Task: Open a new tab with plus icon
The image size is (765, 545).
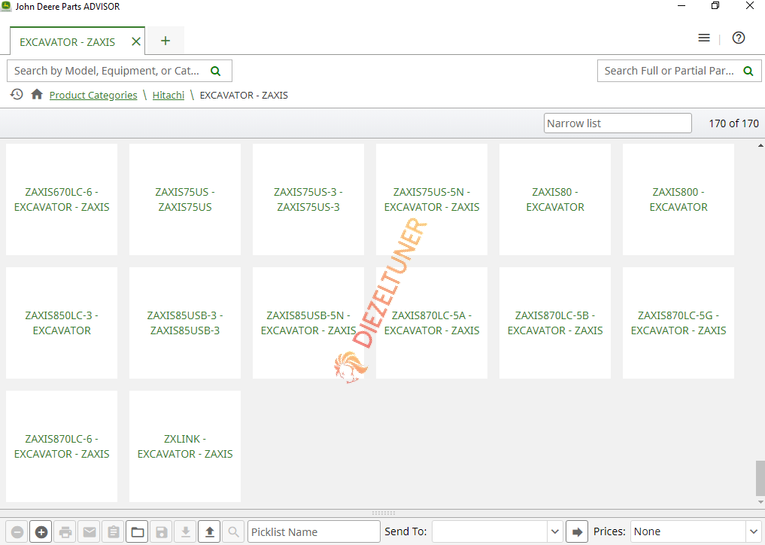Action: point(165,40)
